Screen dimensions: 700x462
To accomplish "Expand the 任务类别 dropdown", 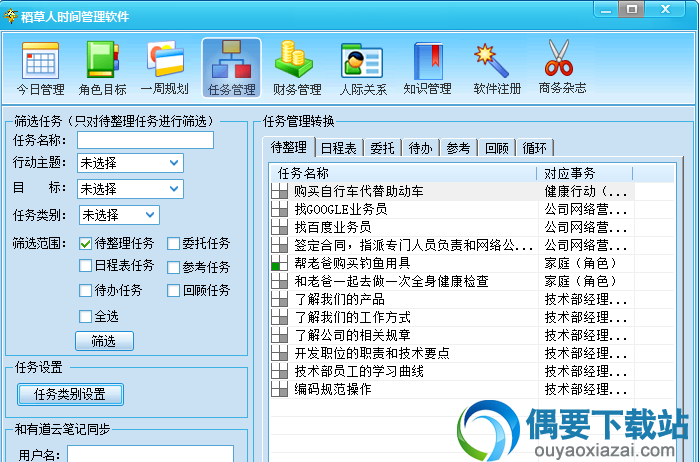I will point(150,215).
